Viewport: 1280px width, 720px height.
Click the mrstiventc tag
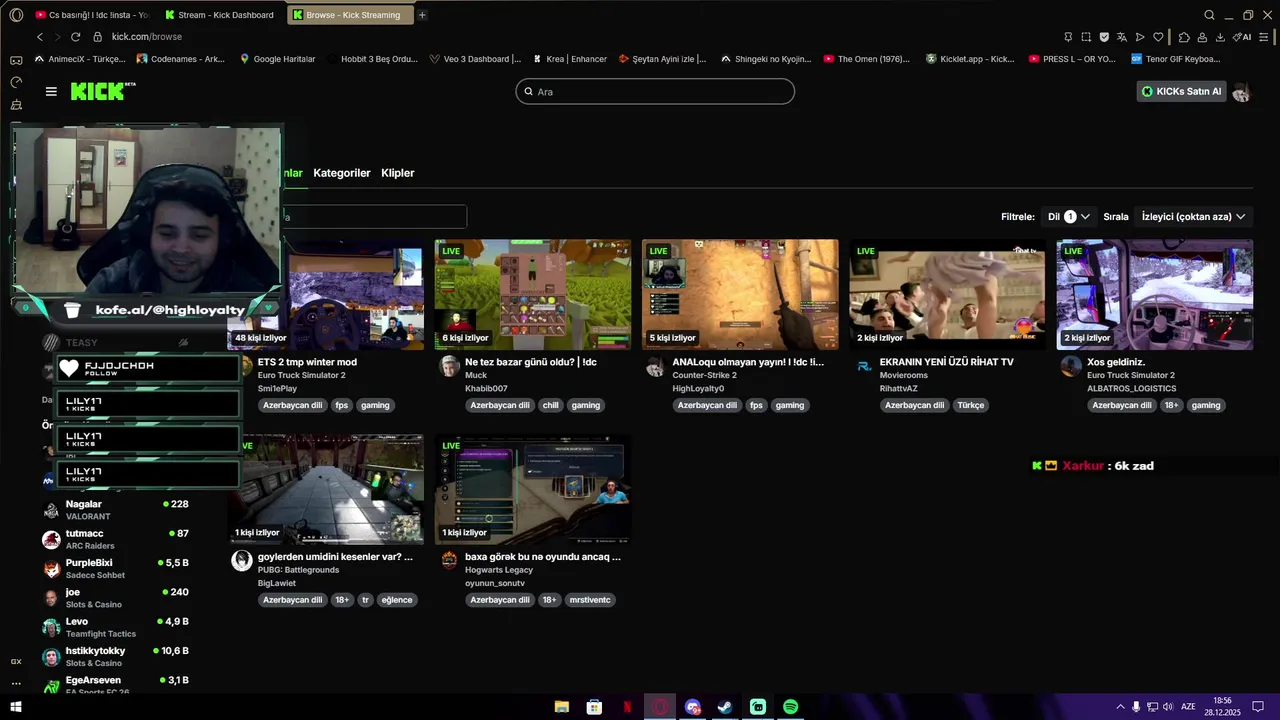590,600
